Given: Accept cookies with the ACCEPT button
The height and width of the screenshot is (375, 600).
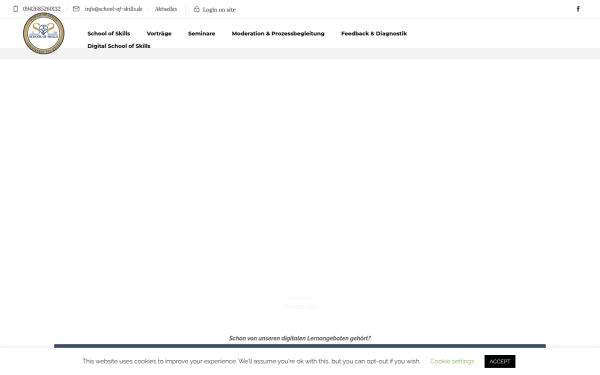Looking at the screenshot, I should tap(500, 361).
